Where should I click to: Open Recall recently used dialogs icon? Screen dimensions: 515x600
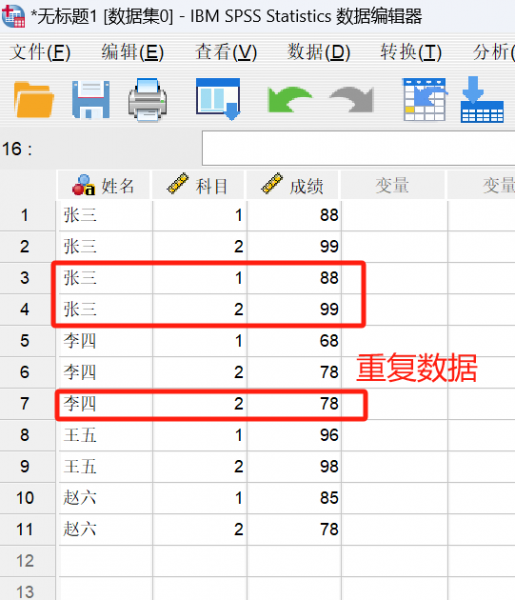tap(218, 99)
